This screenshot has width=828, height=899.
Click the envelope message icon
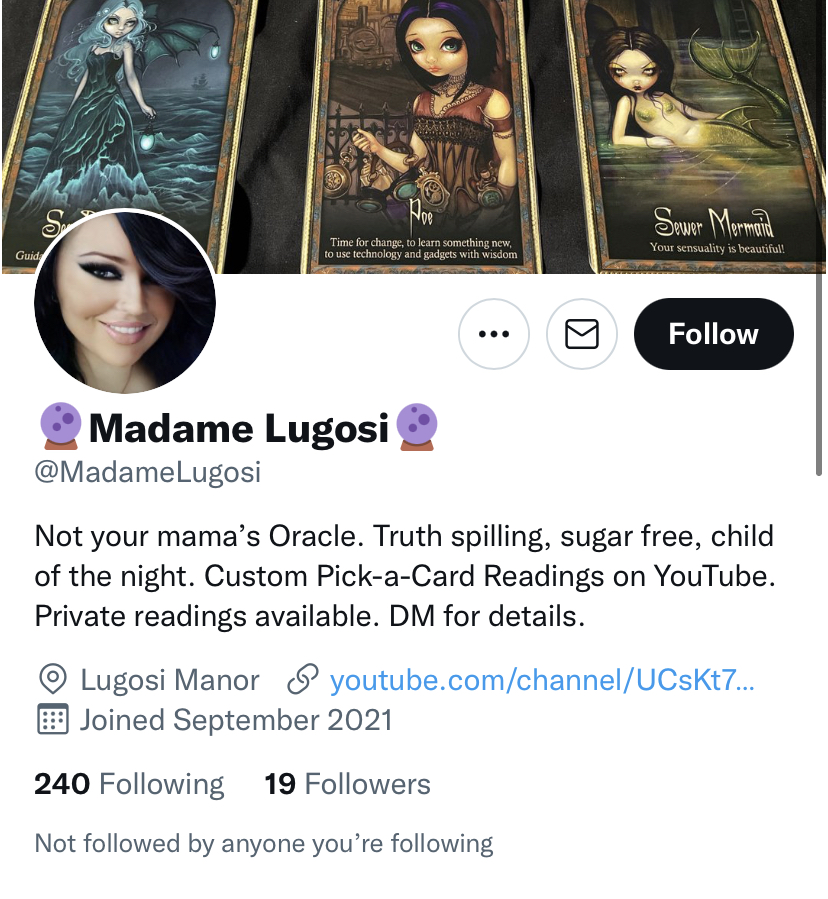581,334
